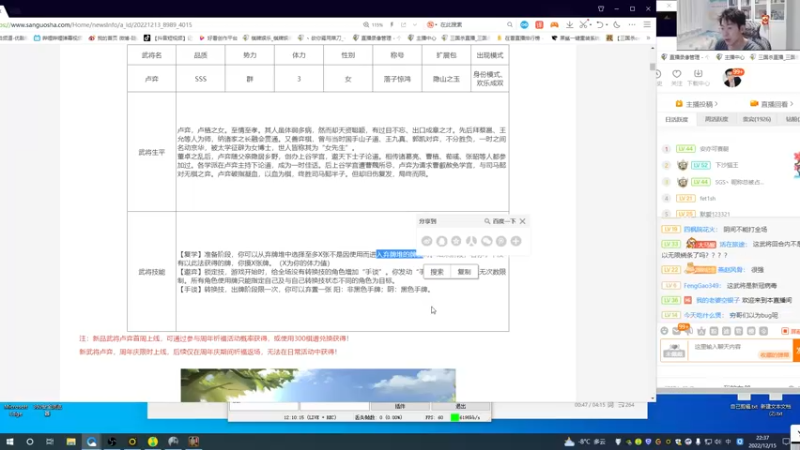Click the 卢弈 name cell in table
Viewport: 800px width, 450px height.
152,79
